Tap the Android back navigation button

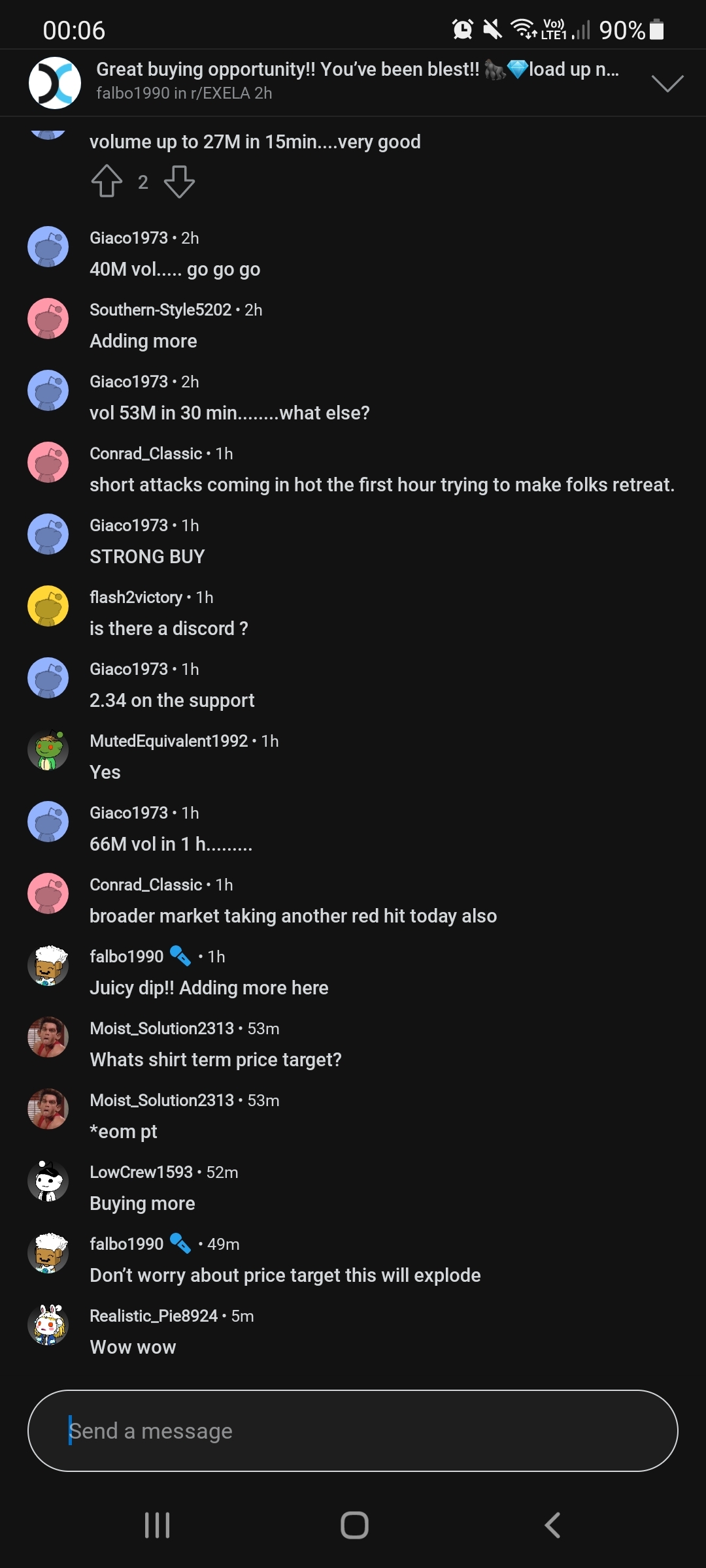pyautogui.click(x=552, y=1526)
